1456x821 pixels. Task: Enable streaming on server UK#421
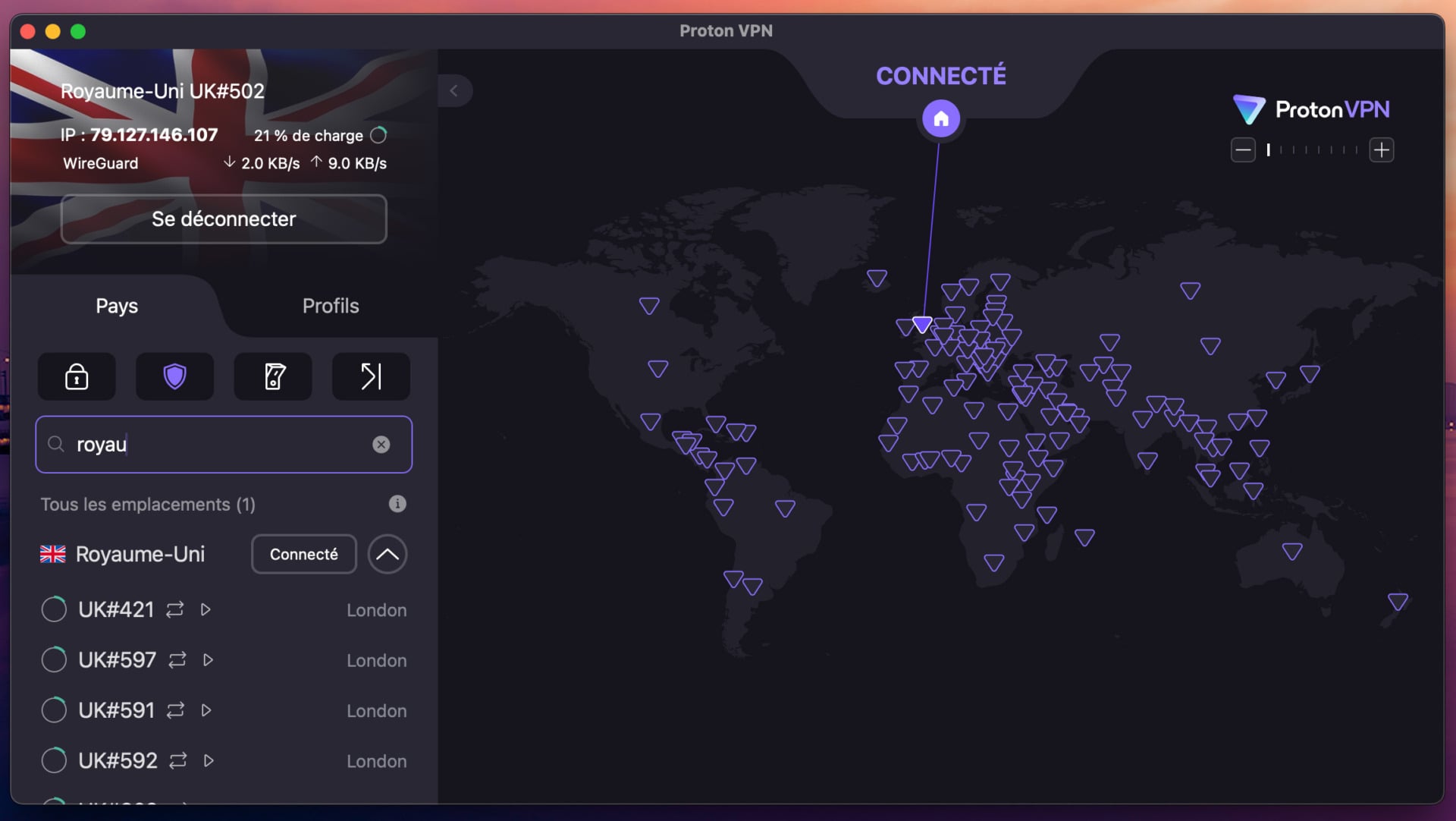point(206,609)
